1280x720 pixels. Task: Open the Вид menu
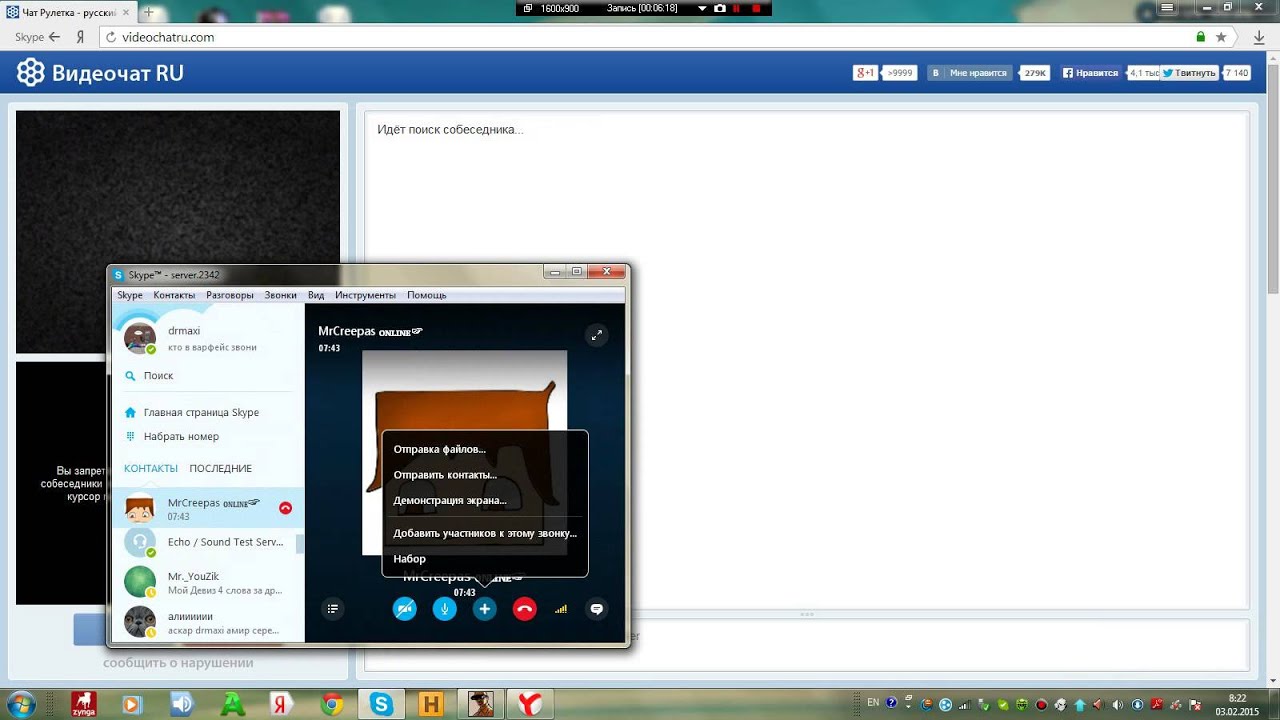coord(316,295)
